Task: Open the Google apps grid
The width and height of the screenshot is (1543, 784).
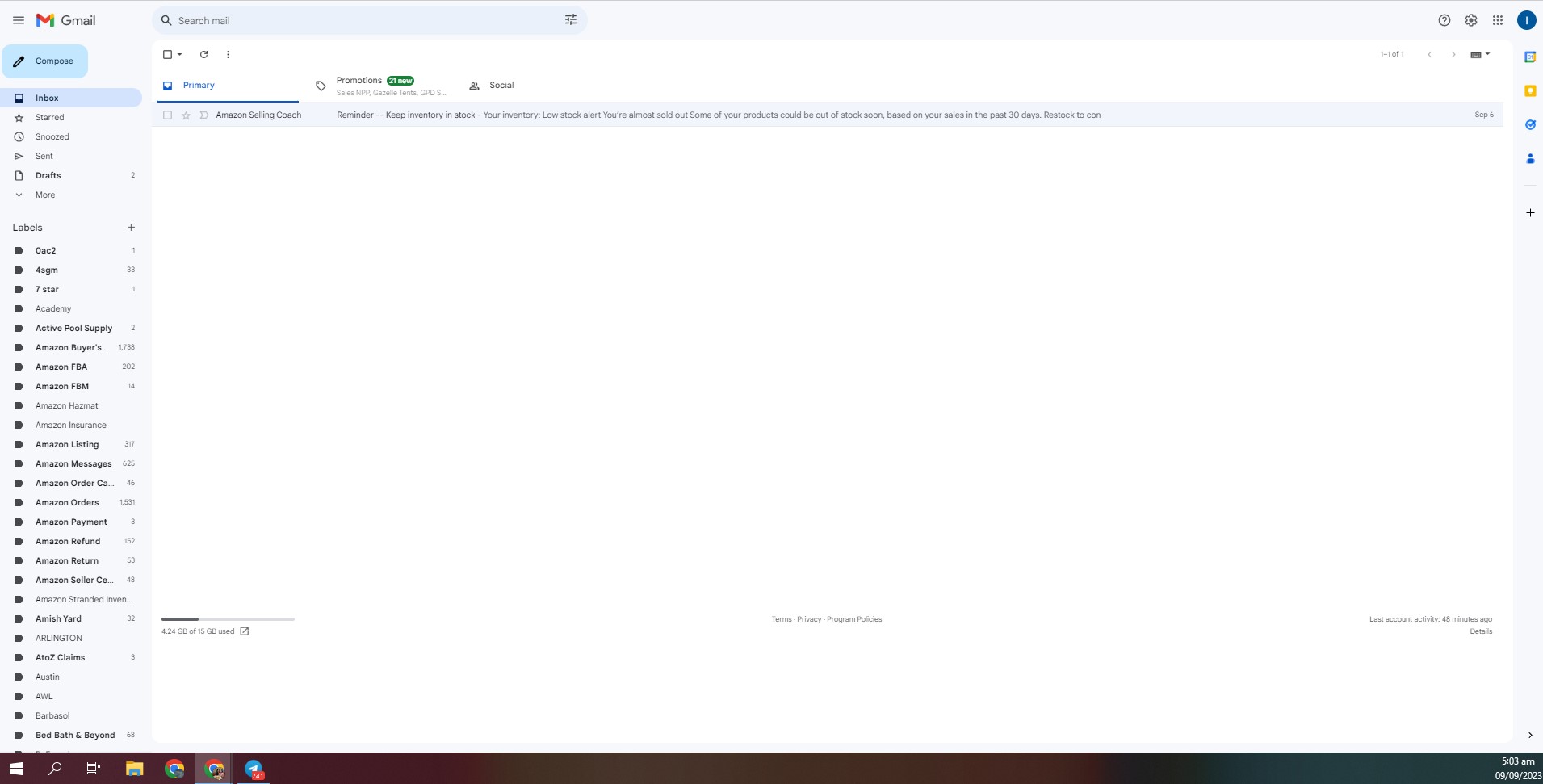Action: [x=1498, y=20]
